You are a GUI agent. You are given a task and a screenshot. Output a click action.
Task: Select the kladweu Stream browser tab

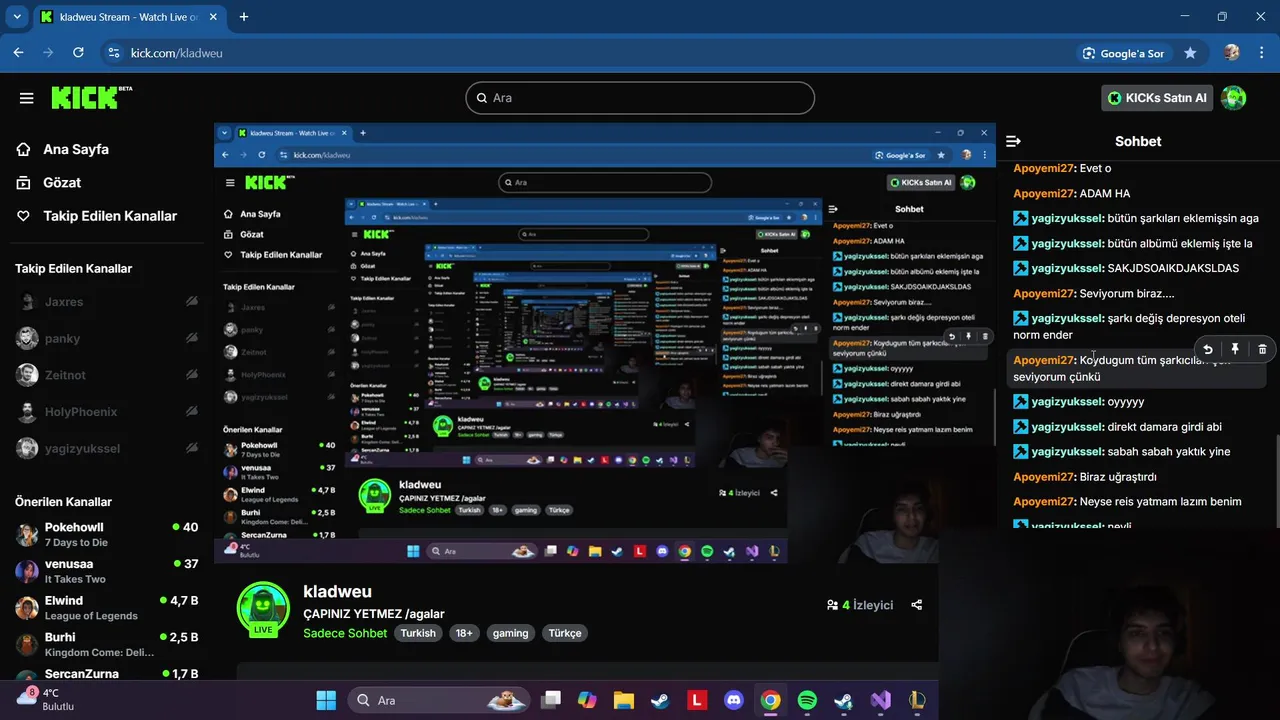[130, 17]
